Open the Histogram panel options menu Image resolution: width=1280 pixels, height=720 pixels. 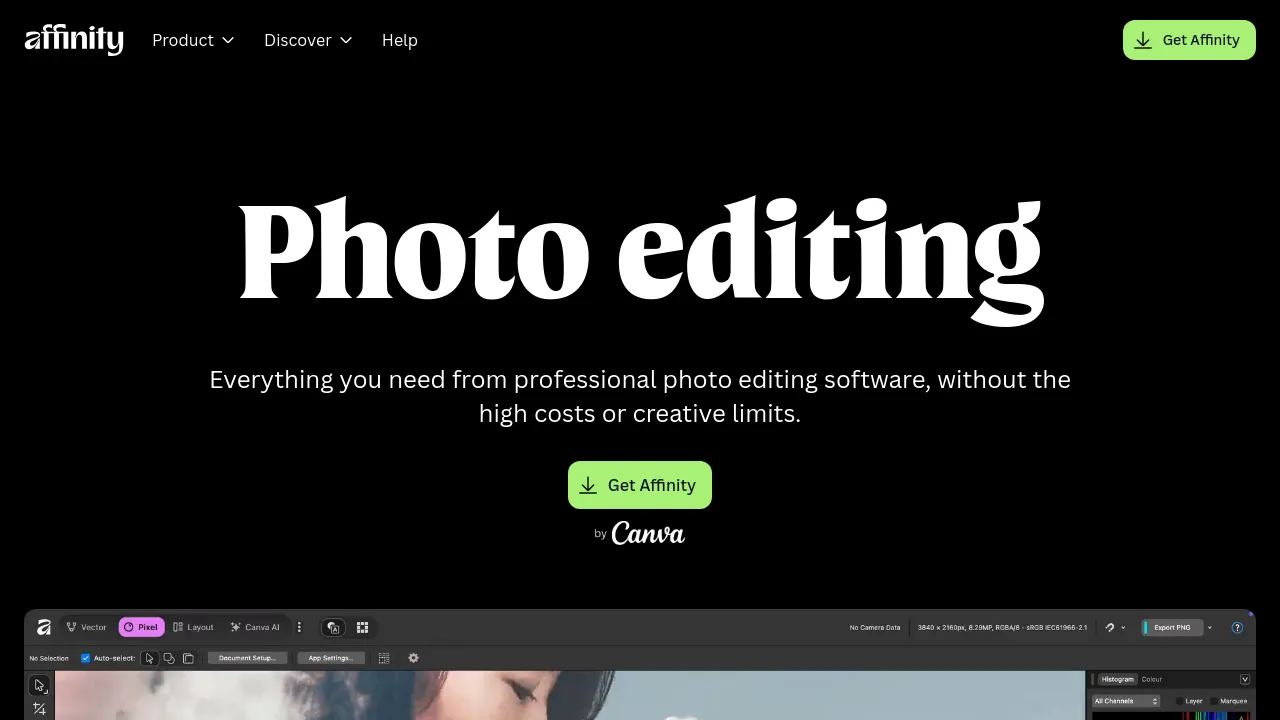point(1245,679)
